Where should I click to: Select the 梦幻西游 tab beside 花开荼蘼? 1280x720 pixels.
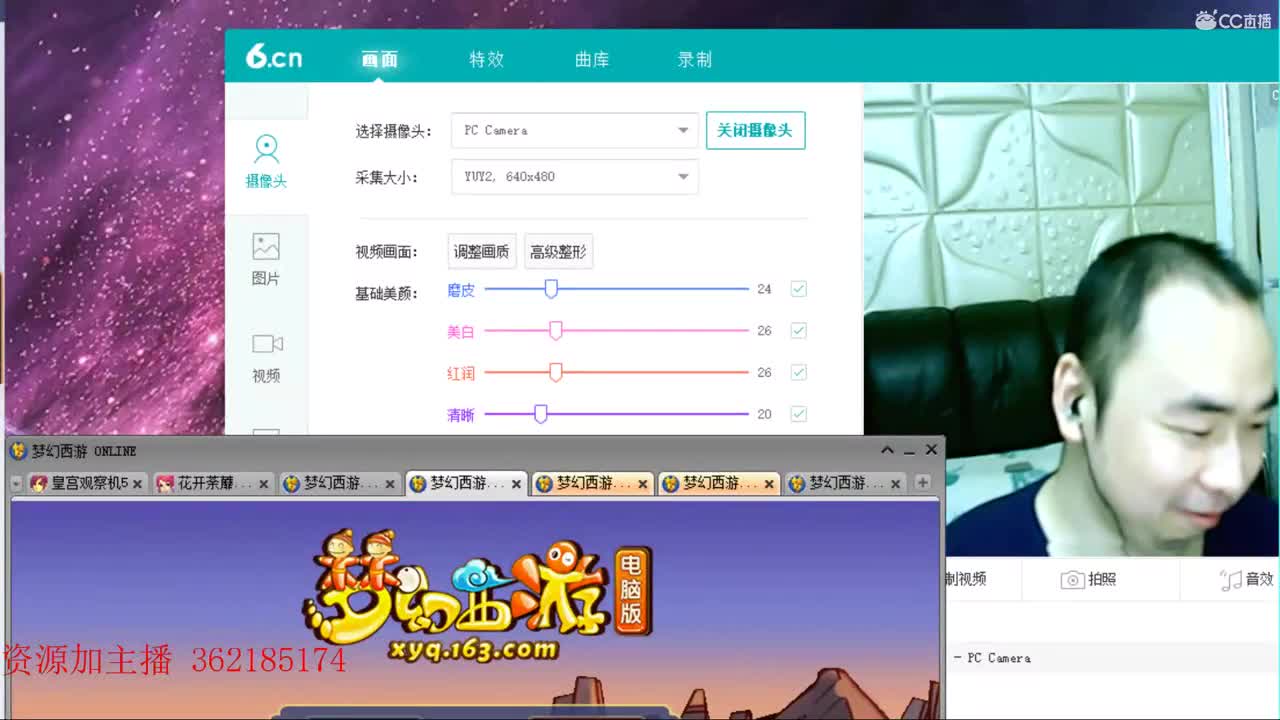pyautogui.click(x=338, y=484)
